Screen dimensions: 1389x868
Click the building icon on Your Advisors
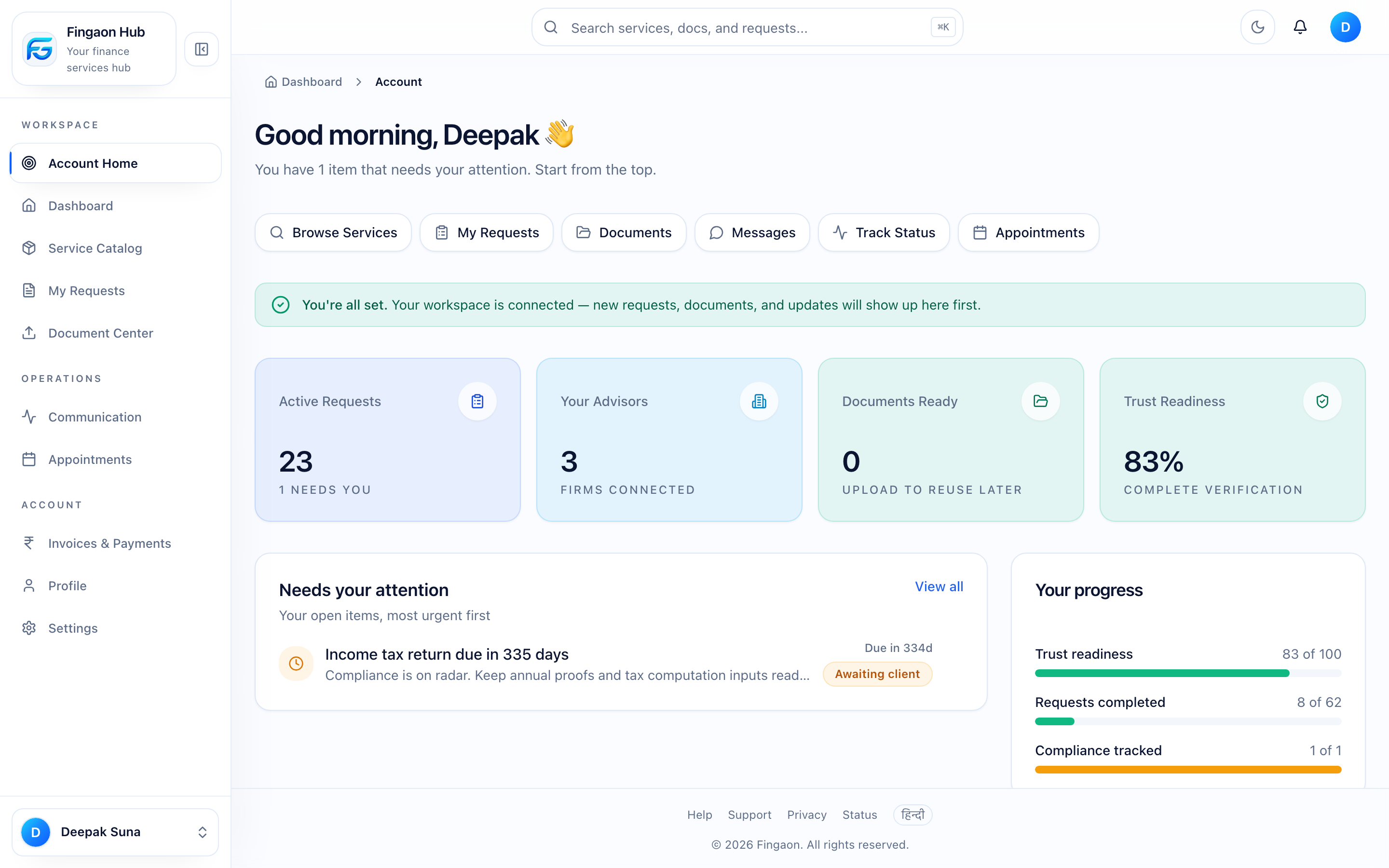click(759, 401)
